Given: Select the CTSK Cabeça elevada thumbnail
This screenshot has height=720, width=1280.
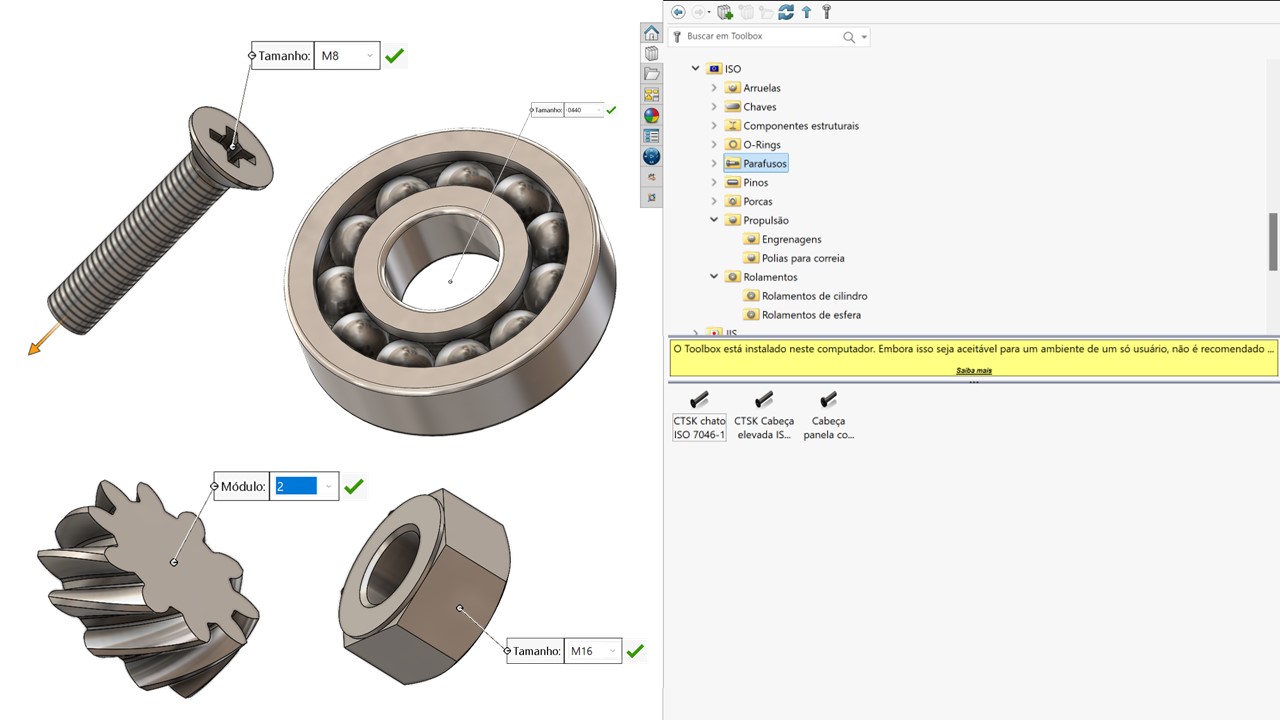Looking at the screenshot, I should pyautogui.click(x=764, y=417).
